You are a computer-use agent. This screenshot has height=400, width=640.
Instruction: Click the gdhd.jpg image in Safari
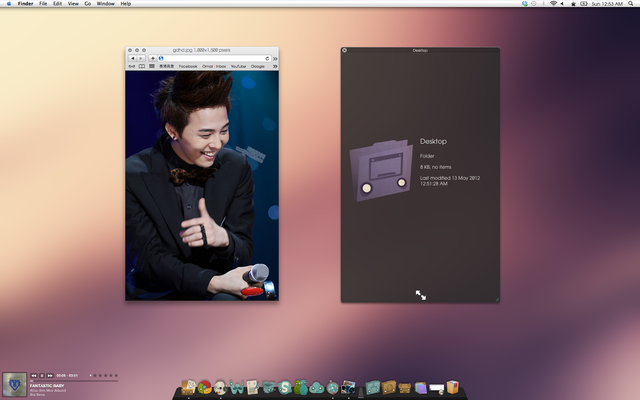click(202, 186)
